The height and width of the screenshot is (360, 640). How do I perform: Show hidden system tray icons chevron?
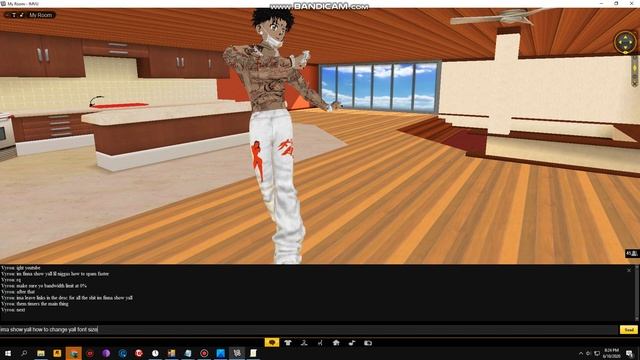coord(581,353)
